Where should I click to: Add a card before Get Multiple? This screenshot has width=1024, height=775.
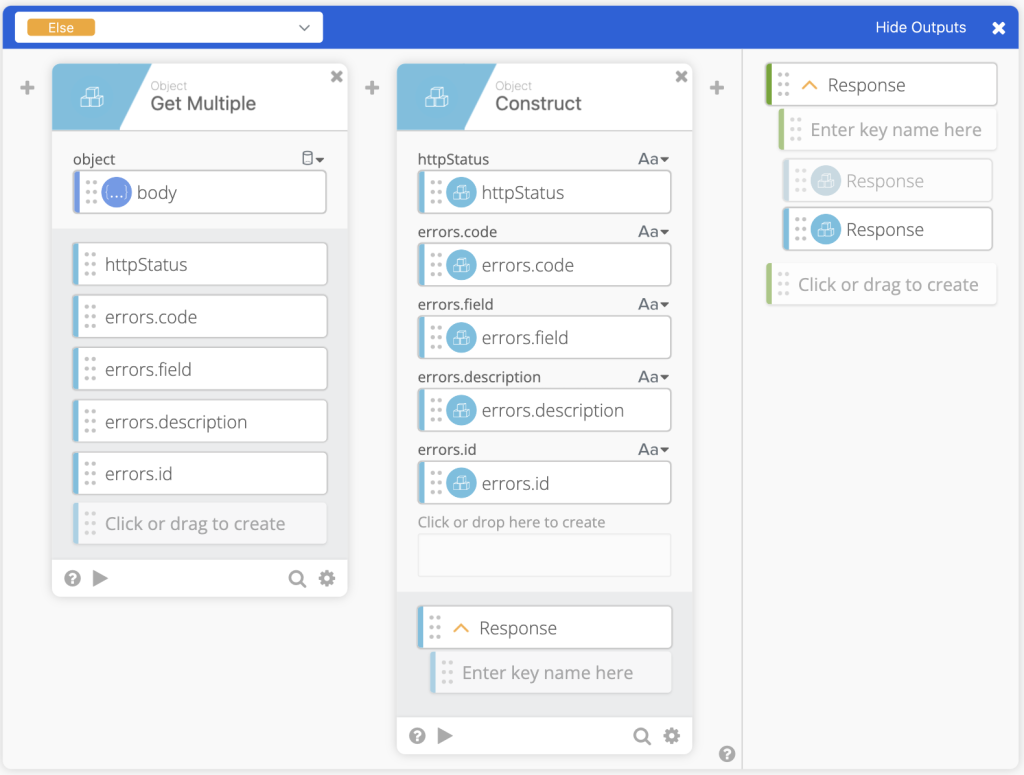(27, 87)
